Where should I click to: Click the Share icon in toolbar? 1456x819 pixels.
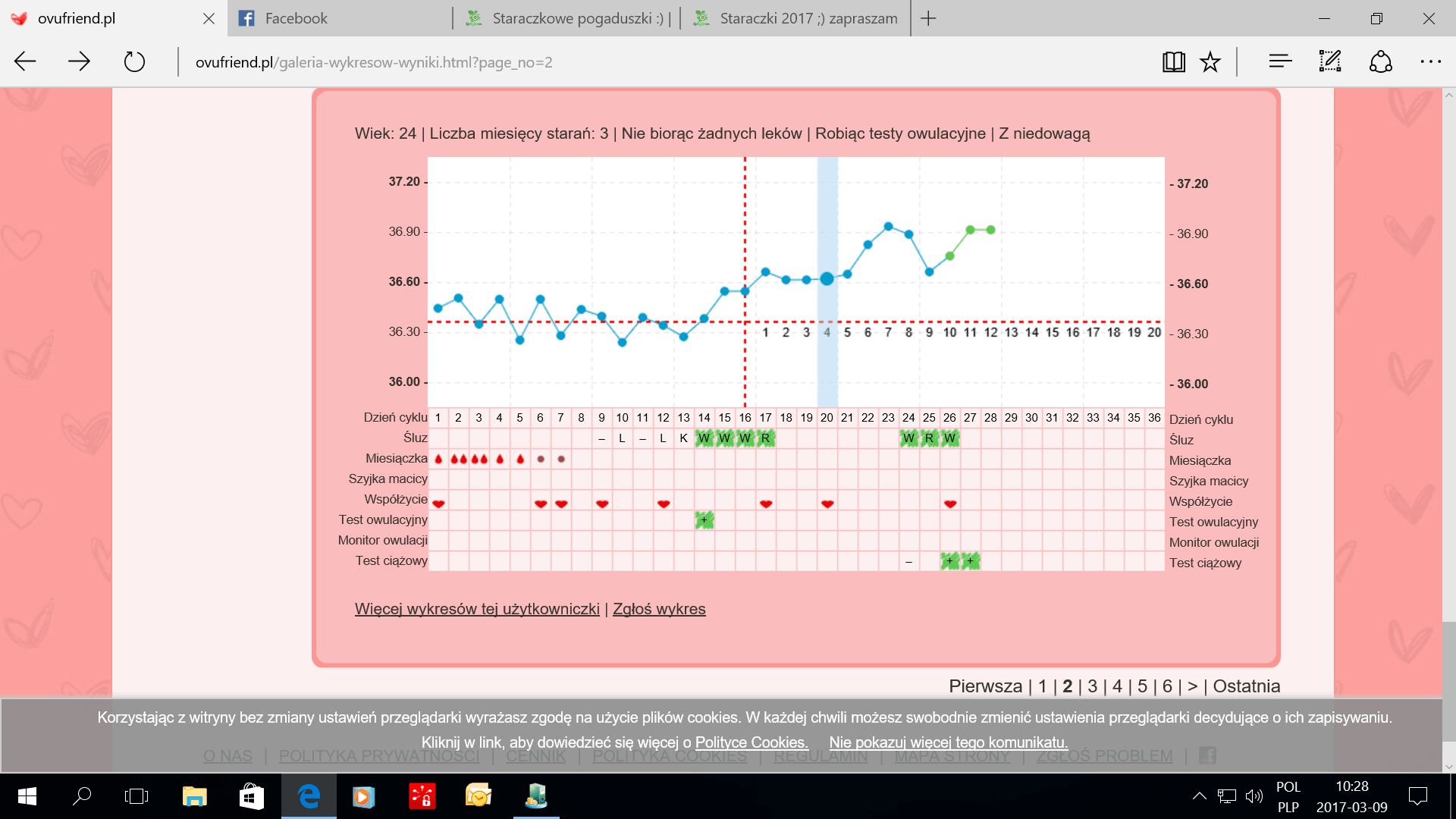[1380, 61]
